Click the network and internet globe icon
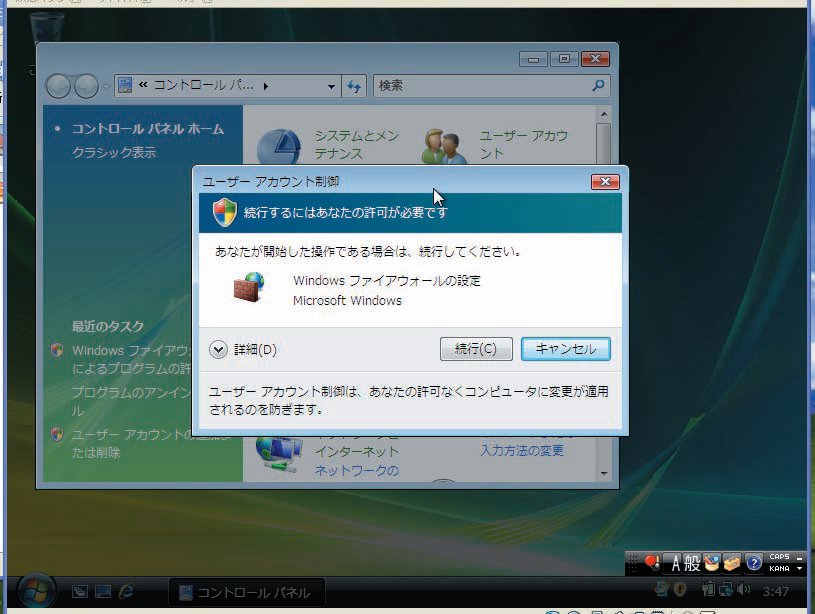The height and width of the screenshot is (614, 815). point(279,456)
